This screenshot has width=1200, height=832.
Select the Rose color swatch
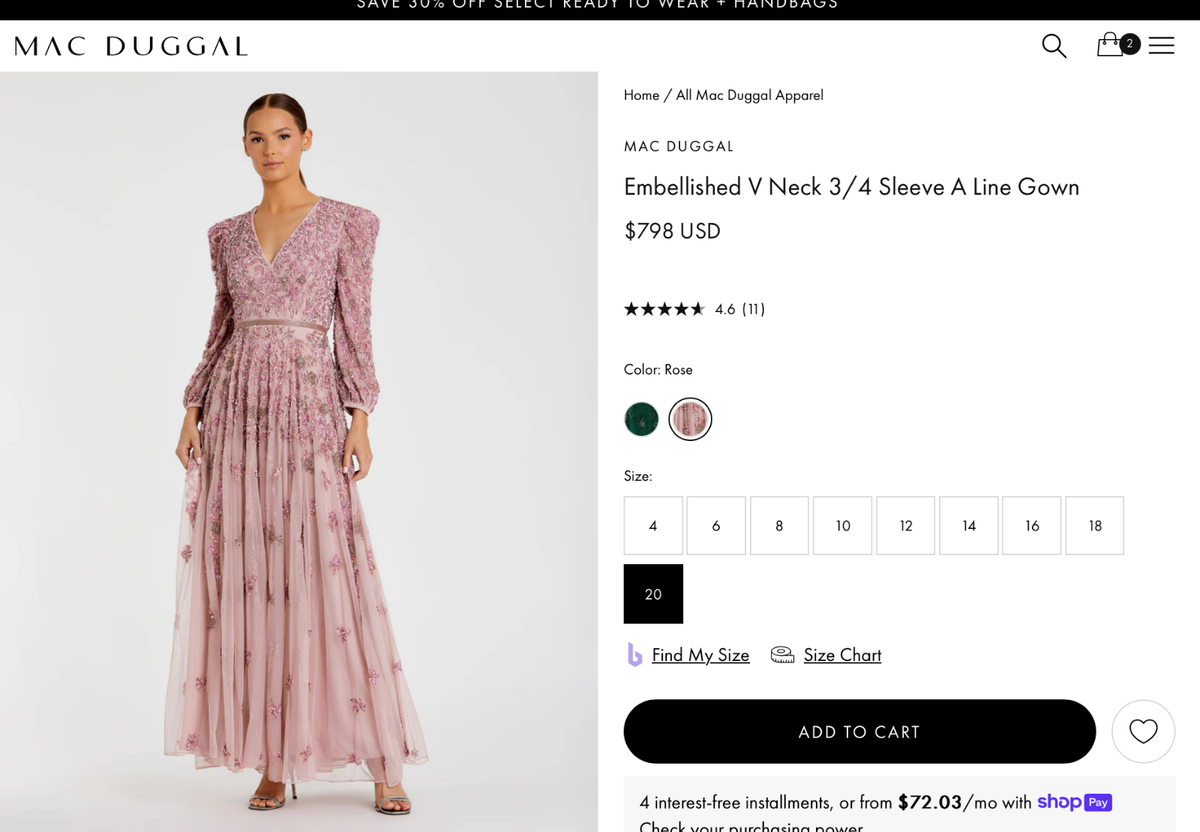coord(690,419)
